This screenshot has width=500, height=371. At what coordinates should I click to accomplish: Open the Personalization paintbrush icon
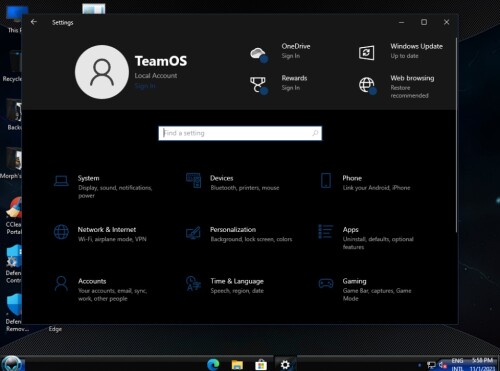click(193, 233)
